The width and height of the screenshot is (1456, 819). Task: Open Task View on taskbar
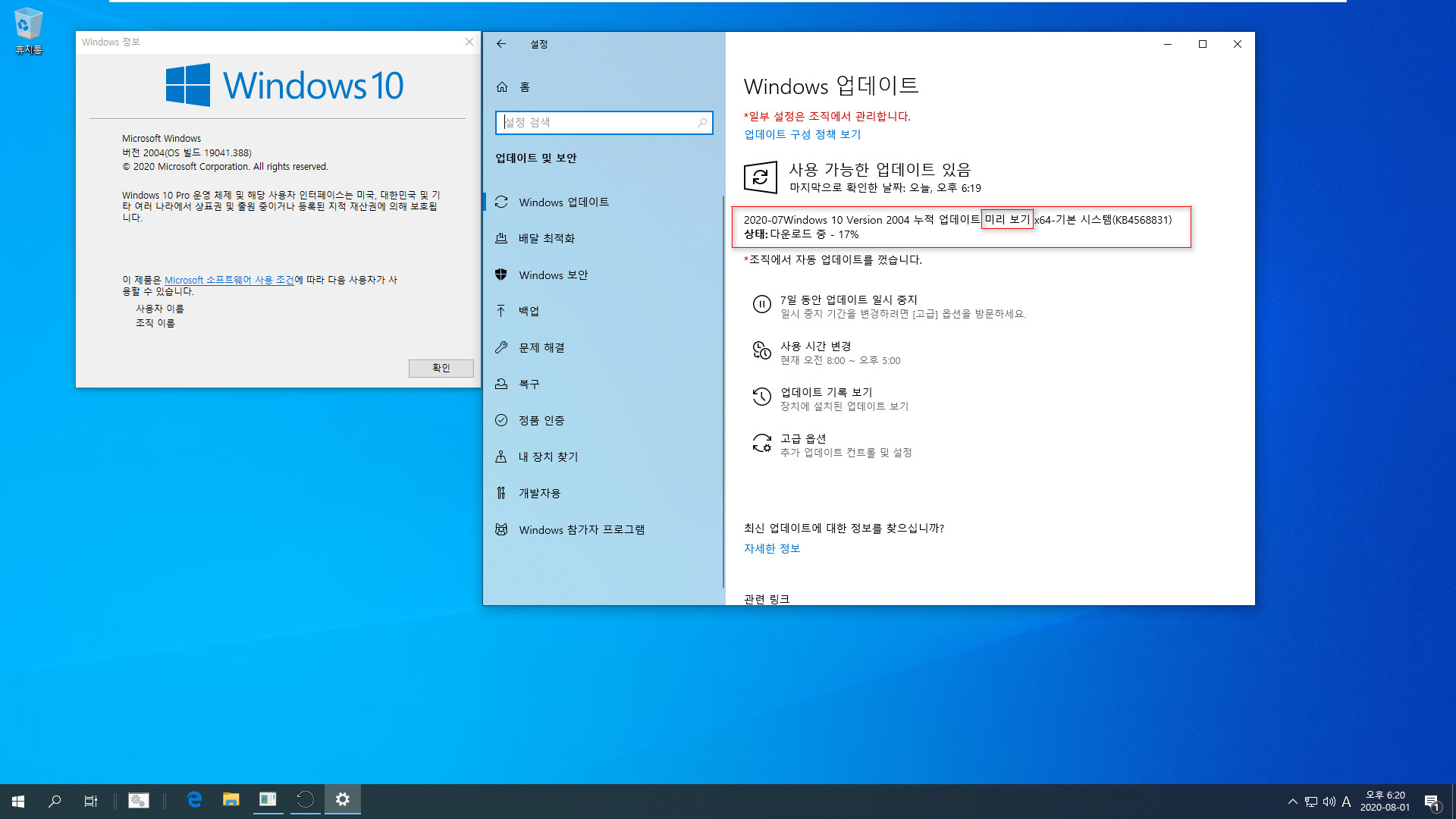coord(91,801)
